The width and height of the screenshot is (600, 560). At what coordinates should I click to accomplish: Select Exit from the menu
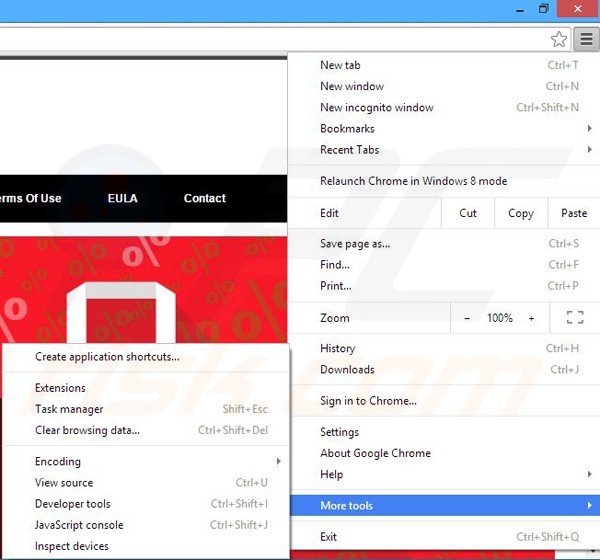point(445,537)
